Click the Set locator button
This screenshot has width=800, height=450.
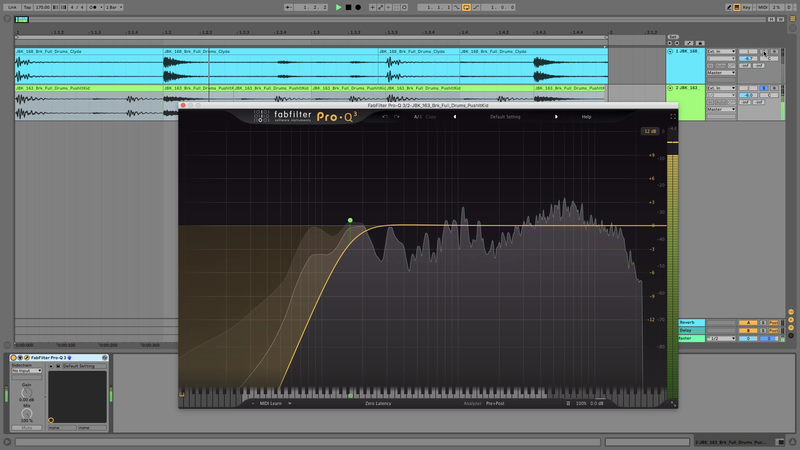point(673,37)
